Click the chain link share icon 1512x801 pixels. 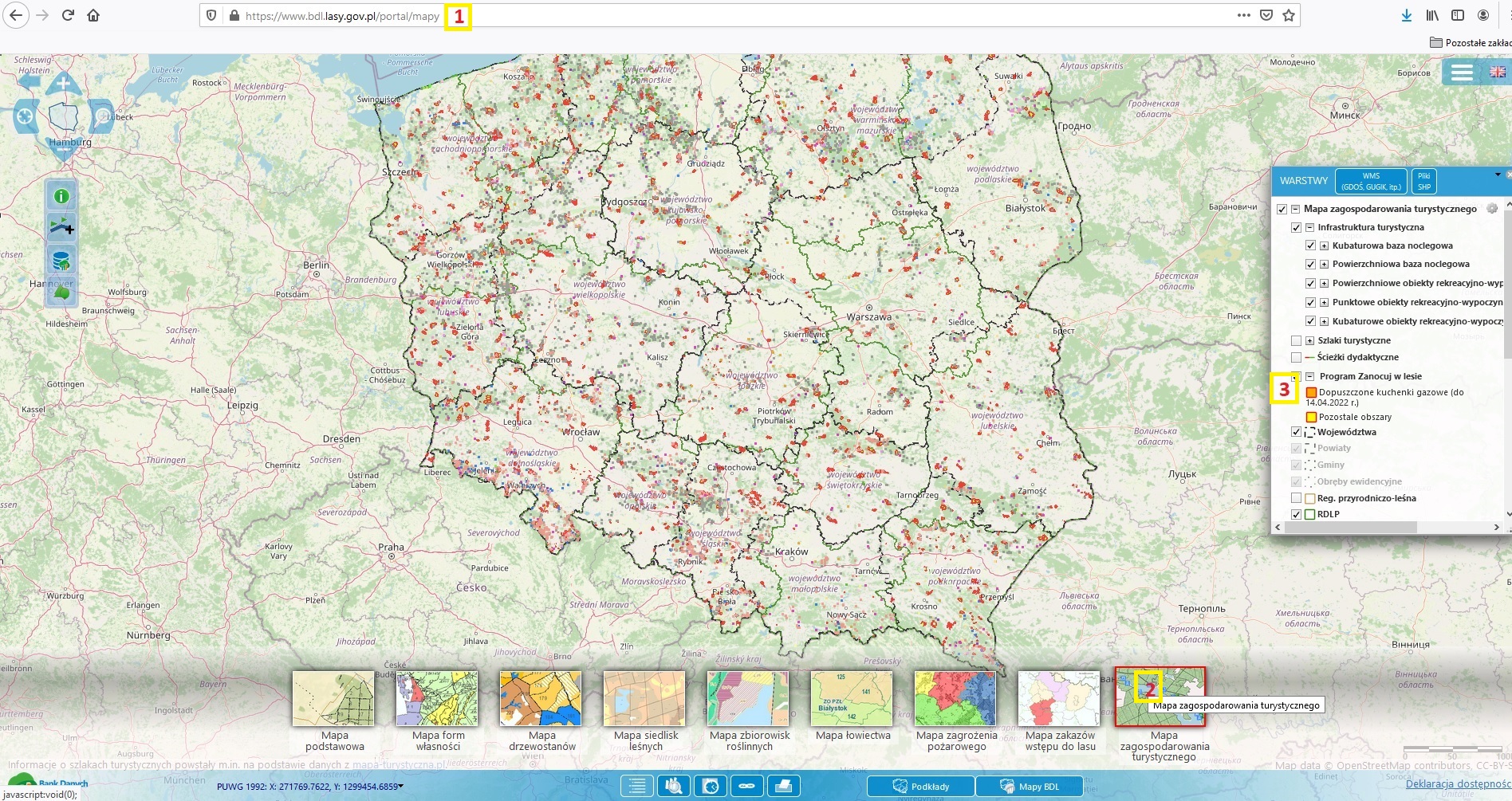747,786
